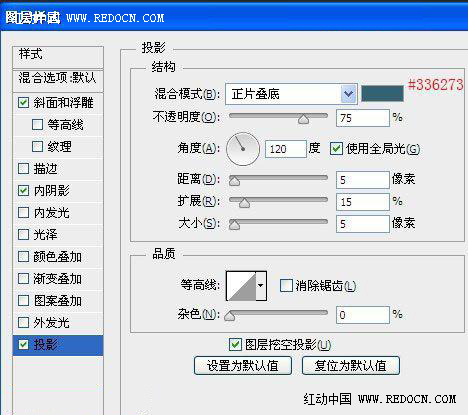Viewport: 468px width, 415px height.
Task: Enable 消除锯齿 checkbox
Action: [x=286, y=286]
